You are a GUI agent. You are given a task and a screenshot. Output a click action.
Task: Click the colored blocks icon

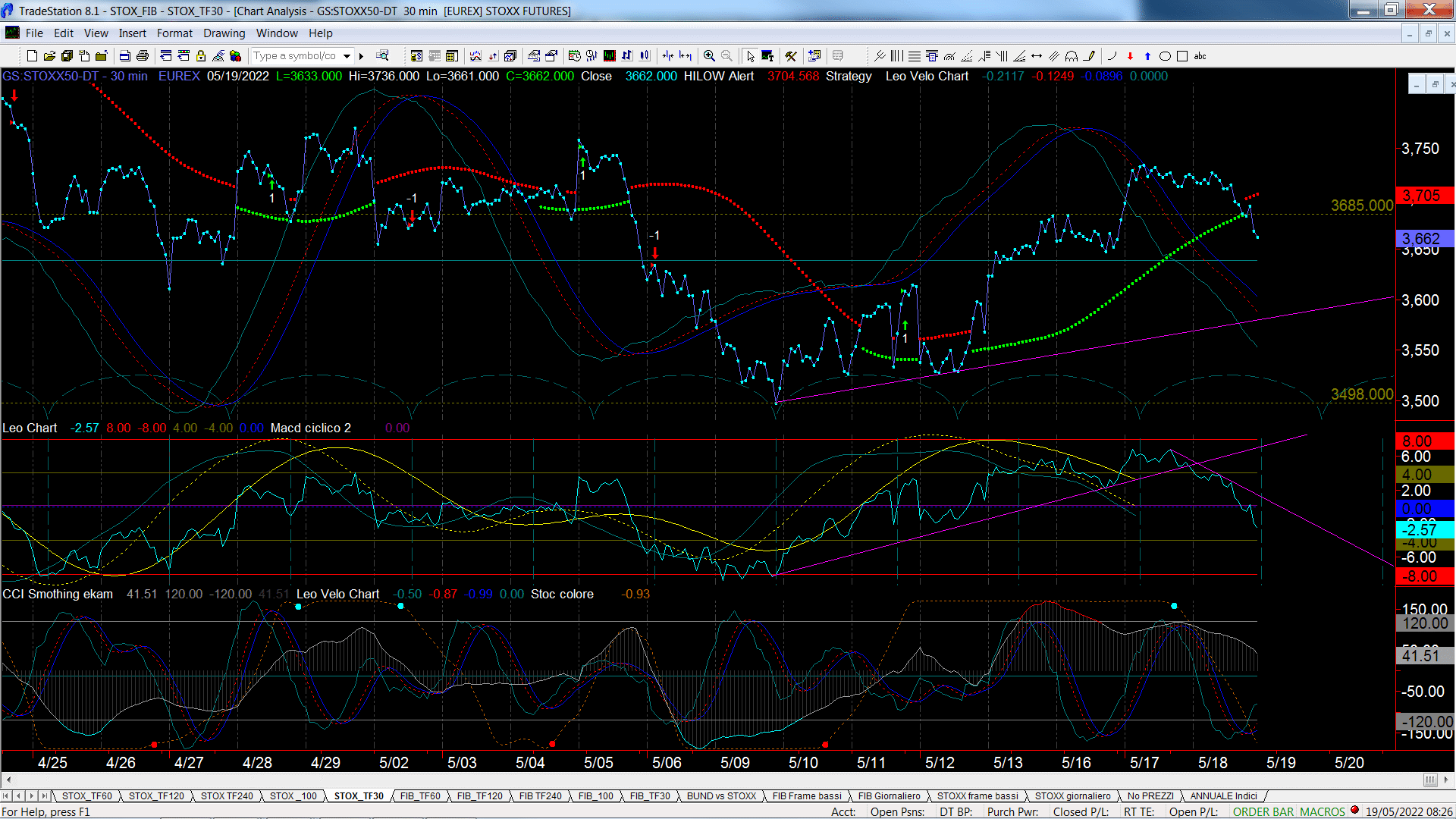pyautogui.click(x=235, y=56)
